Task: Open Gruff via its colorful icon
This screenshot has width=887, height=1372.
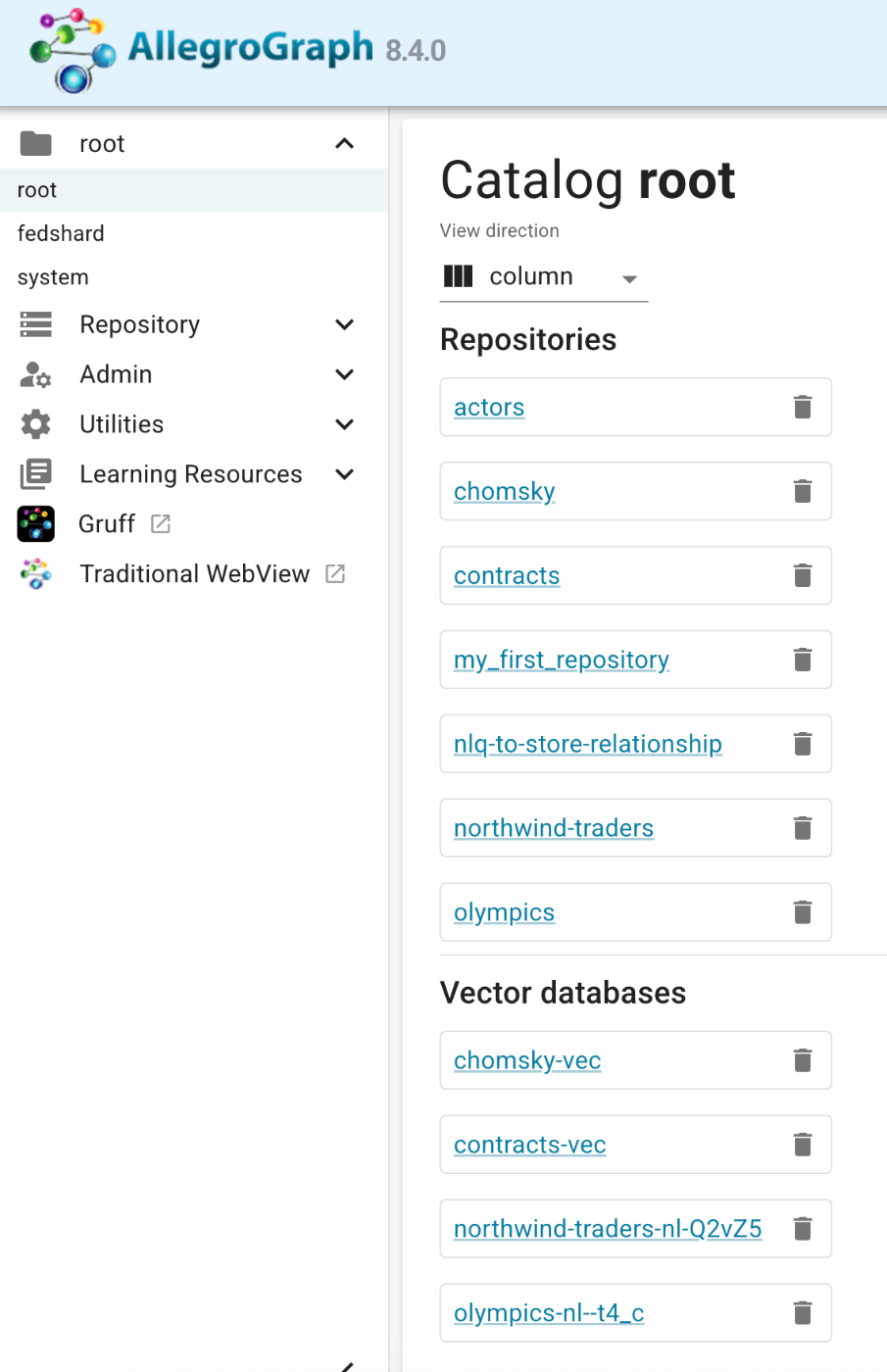Action: tap(36, 524)
